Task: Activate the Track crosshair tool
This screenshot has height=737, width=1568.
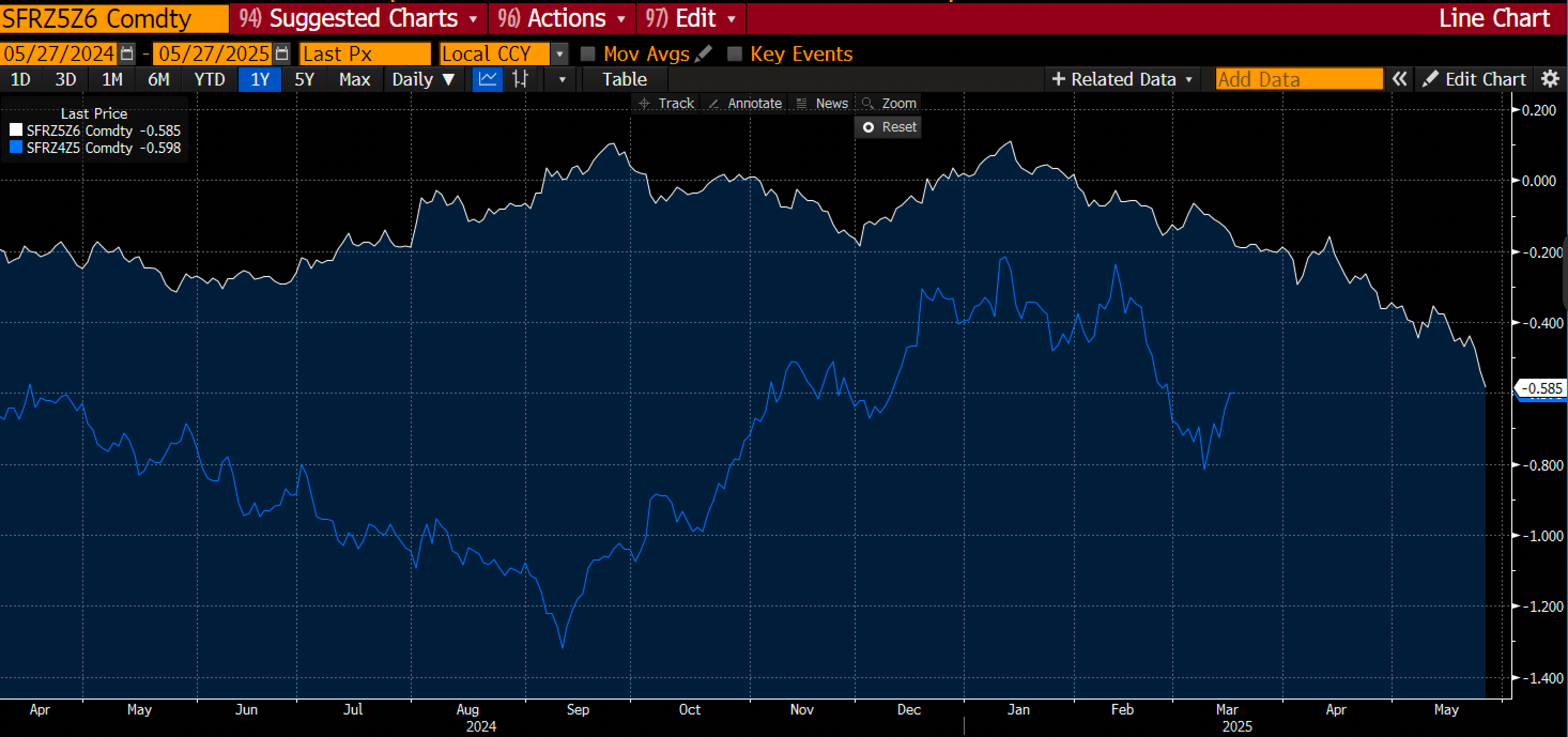Action: click(666, 103)
